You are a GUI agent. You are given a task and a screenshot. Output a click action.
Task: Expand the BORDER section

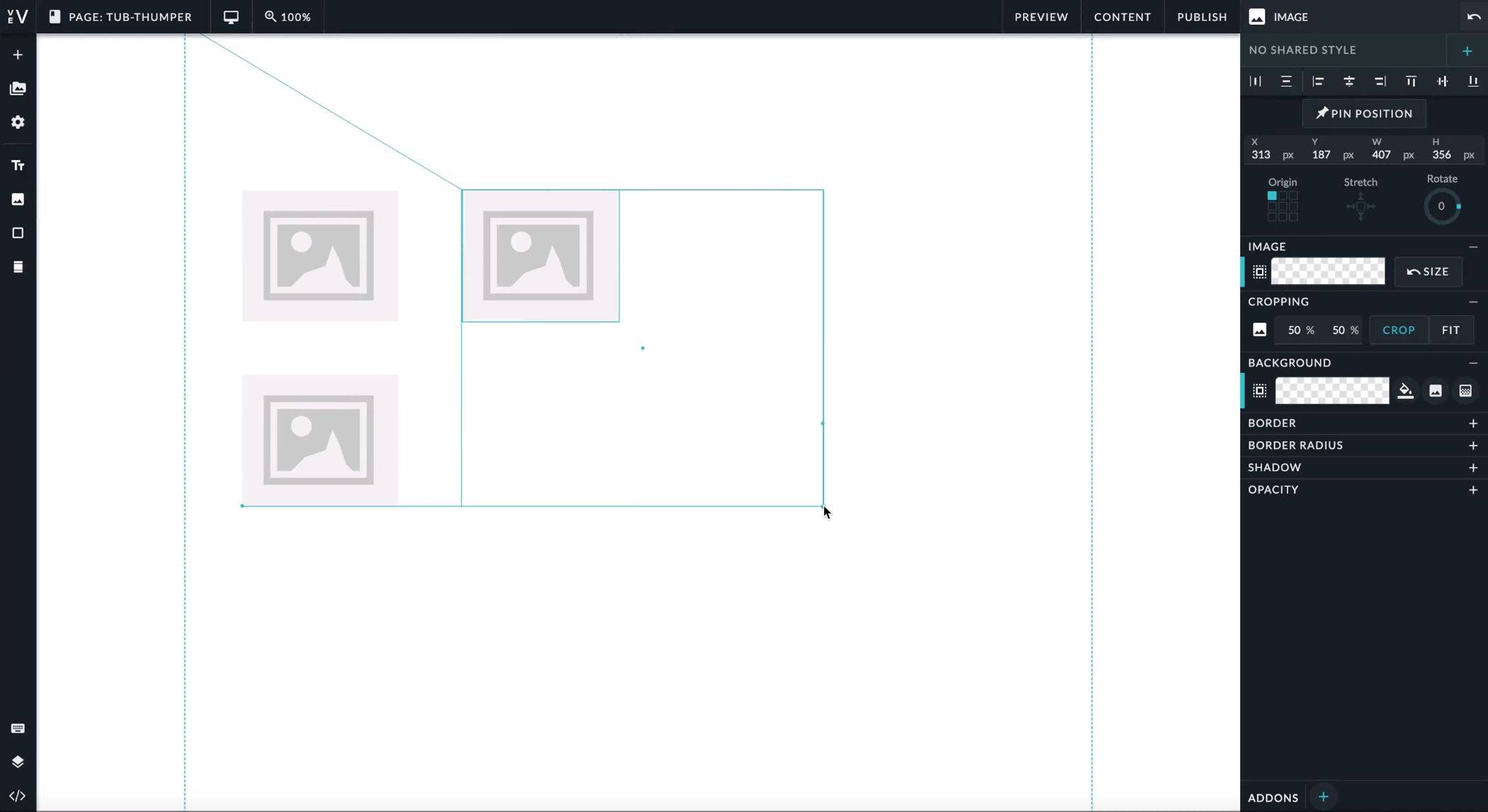[1472, 423]
